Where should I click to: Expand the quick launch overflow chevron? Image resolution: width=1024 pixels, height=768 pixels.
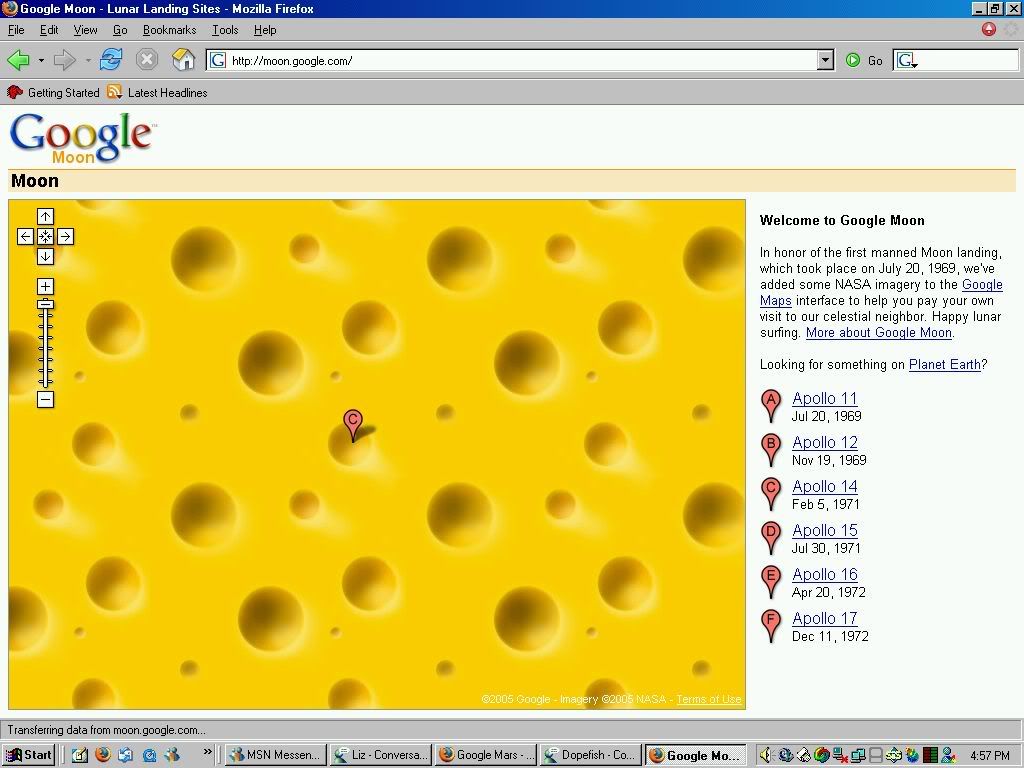(208, 752)
